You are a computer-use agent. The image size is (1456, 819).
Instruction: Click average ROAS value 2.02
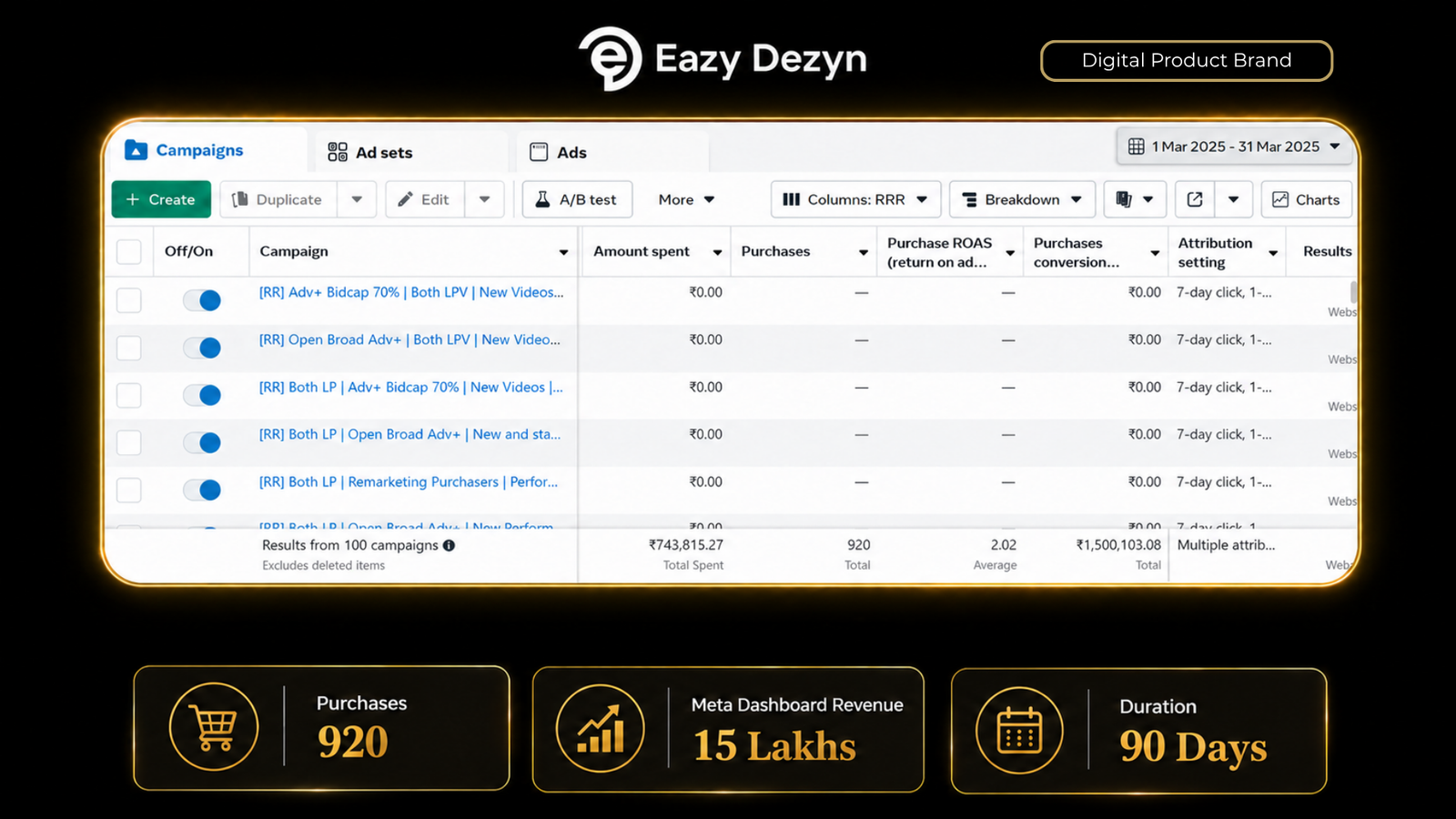click(1004, 545)
